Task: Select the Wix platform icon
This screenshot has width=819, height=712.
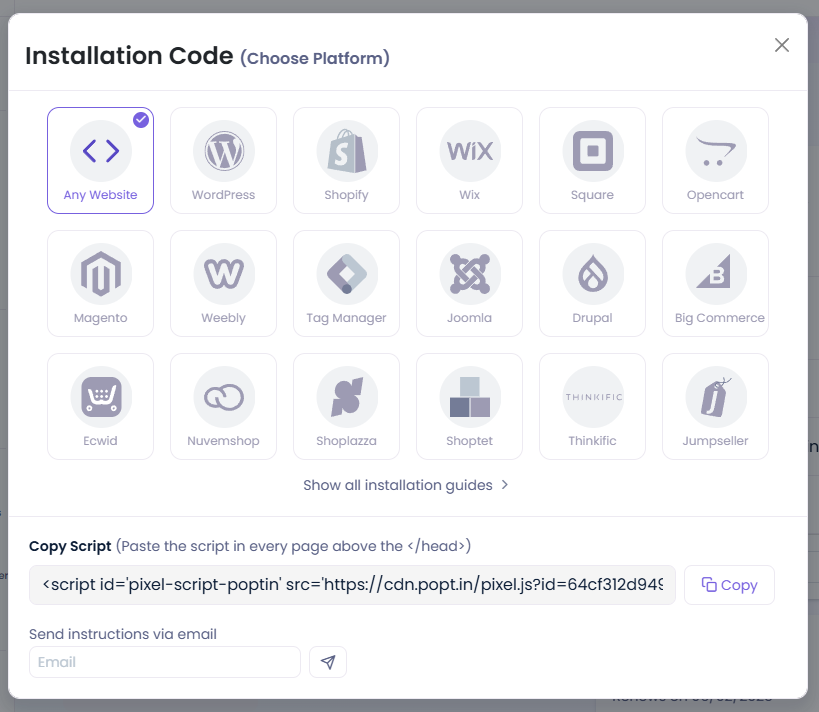Action: pos(470,151)
